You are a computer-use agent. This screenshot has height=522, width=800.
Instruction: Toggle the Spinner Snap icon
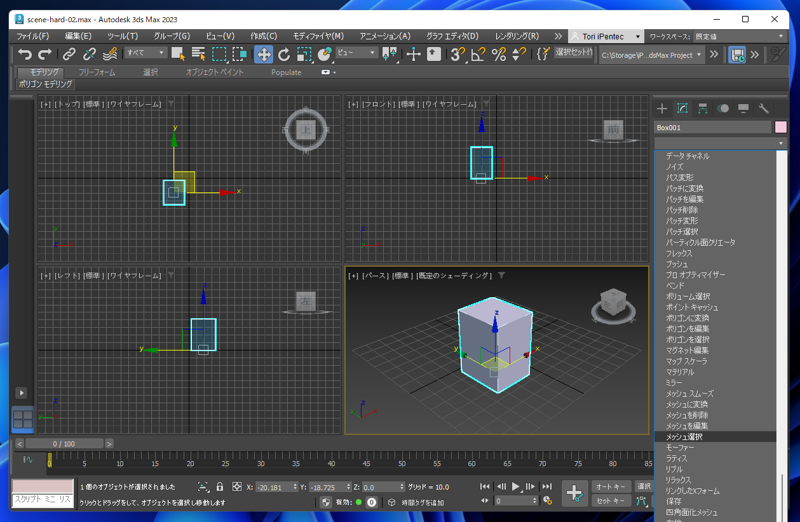coord(519,54)
